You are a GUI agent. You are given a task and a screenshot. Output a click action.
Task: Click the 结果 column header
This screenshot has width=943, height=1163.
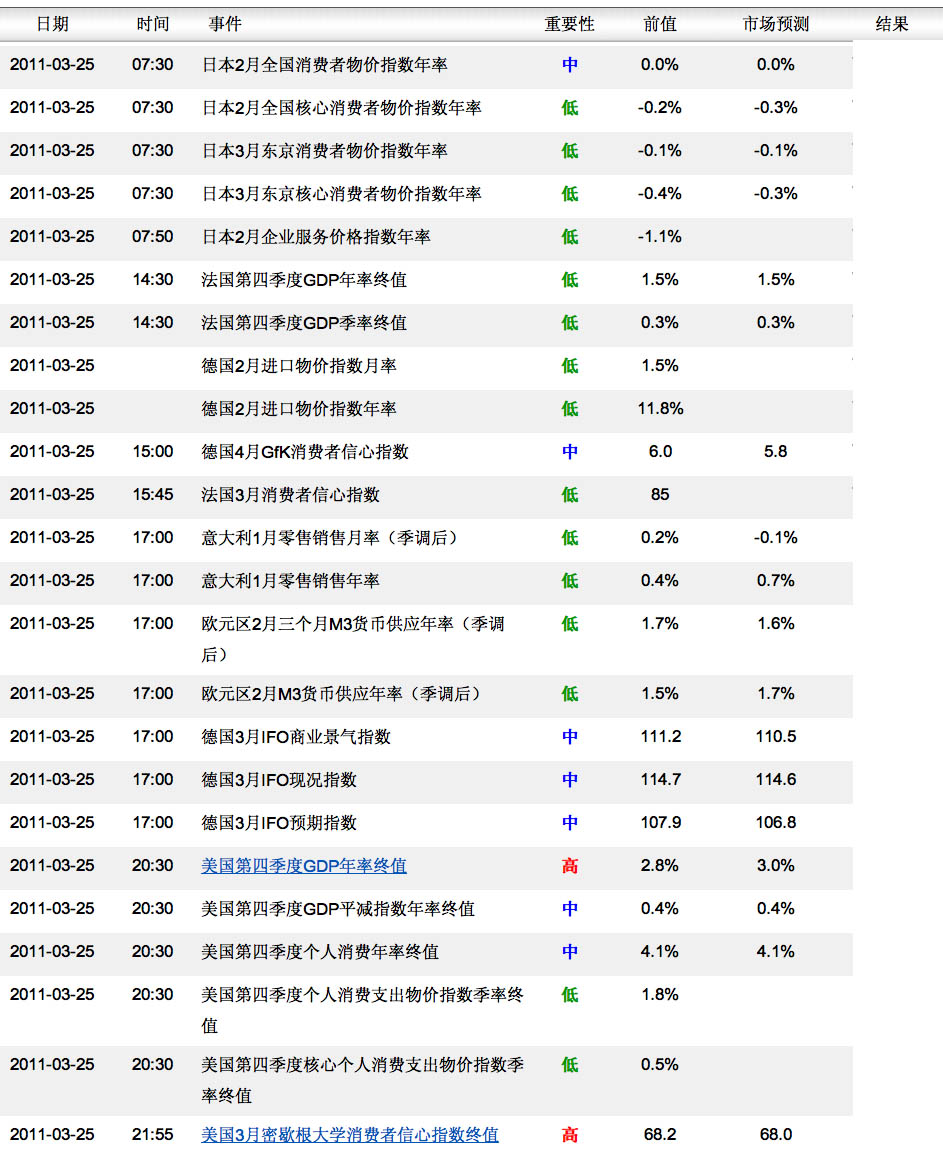(892, 24)
